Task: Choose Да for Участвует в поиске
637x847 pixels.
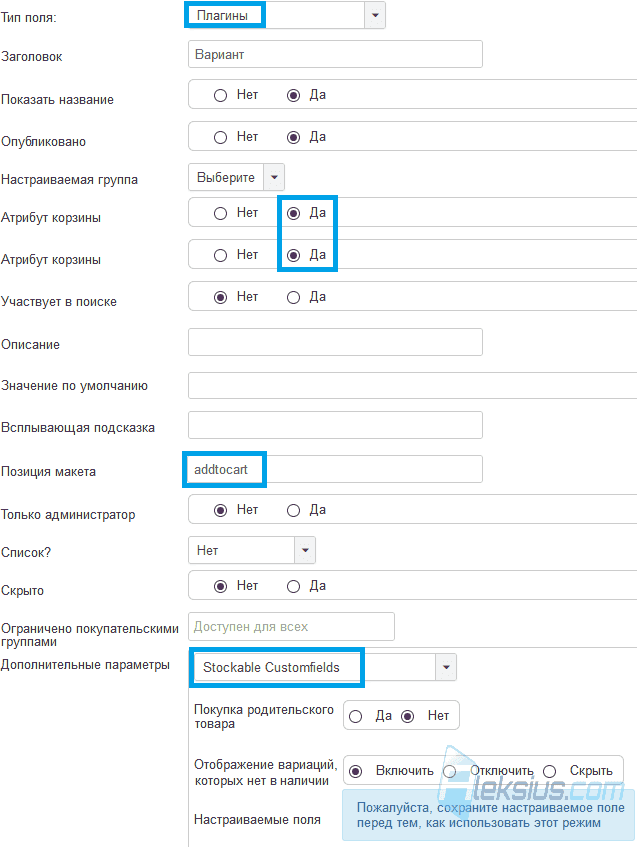Action: pyautogui.click(x=293, y=297)
